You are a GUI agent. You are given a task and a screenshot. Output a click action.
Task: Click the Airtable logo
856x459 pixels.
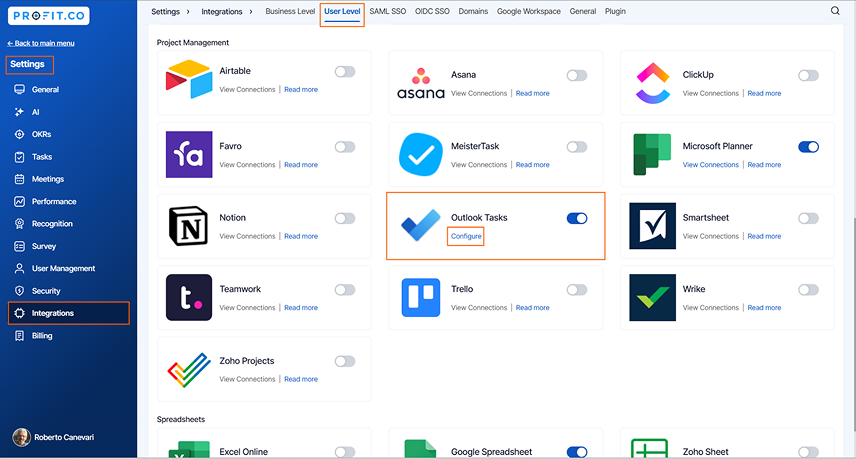click(189, 80)
